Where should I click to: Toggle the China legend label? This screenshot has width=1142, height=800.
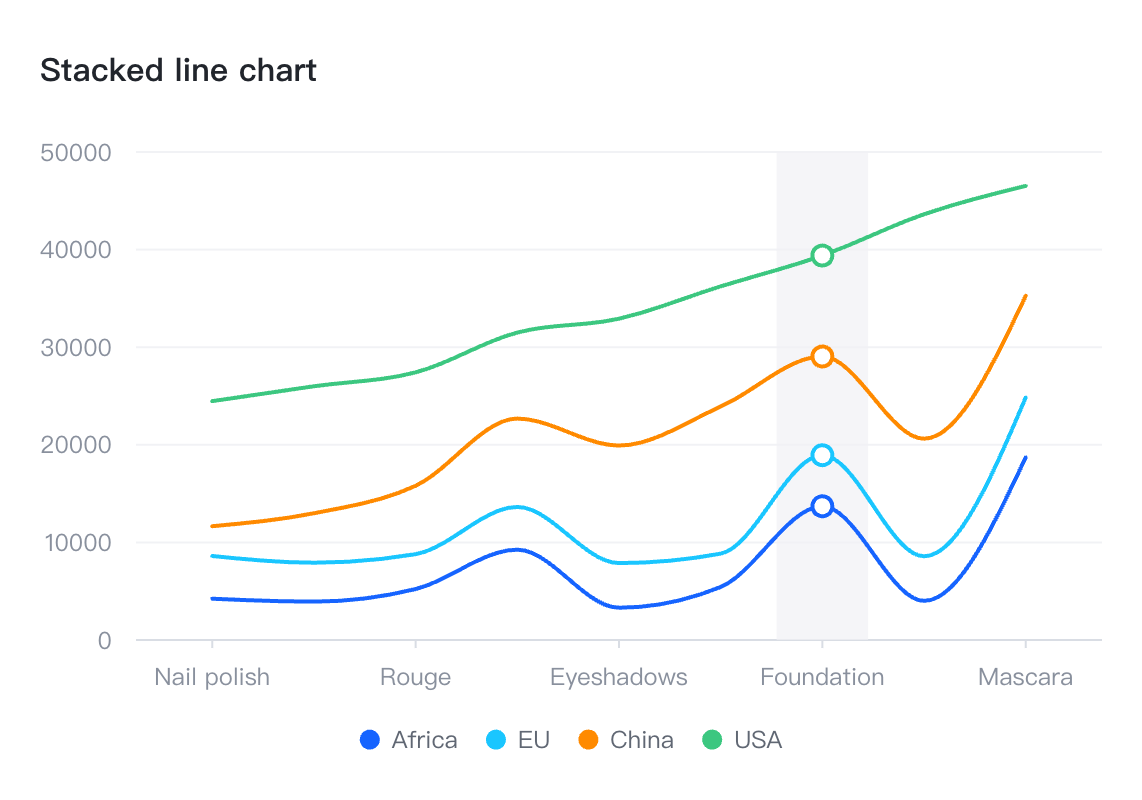[x=641, y=740]
